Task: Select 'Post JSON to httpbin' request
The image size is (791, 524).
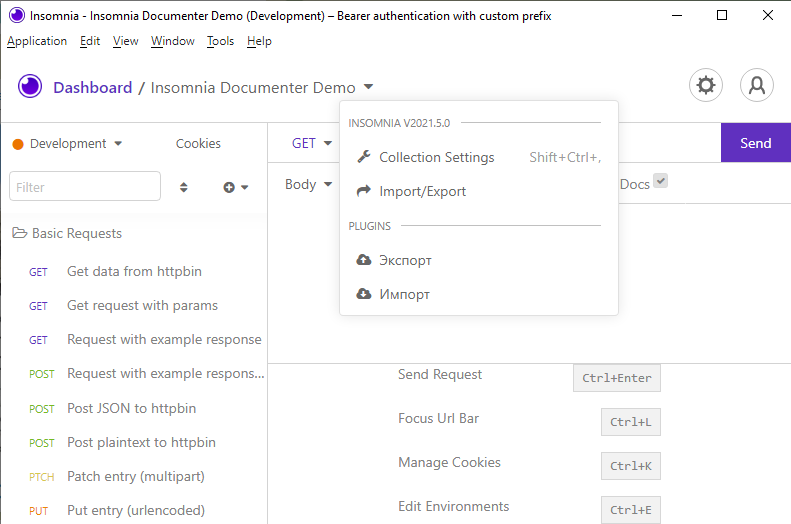Action: tap(134, 408)
